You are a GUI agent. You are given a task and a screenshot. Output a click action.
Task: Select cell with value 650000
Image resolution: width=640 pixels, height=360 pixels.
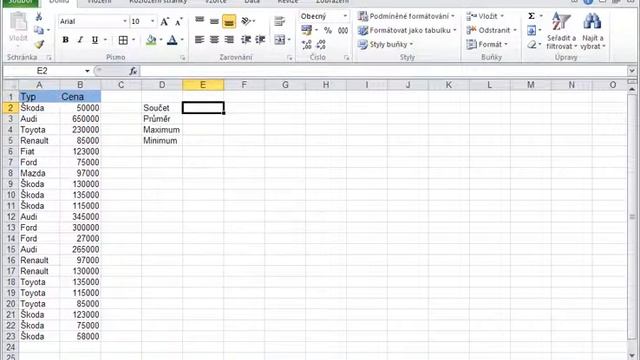pos(80,119)
